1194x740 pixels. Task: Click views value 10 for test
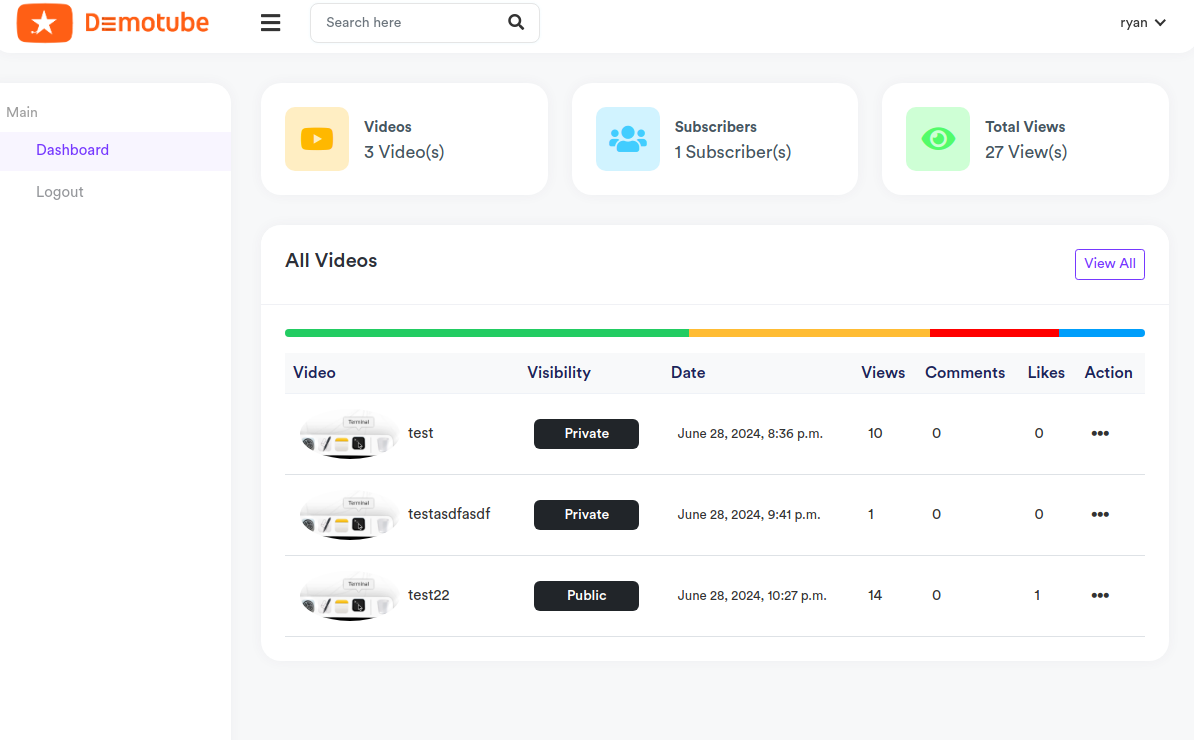[x=875, y=433]
